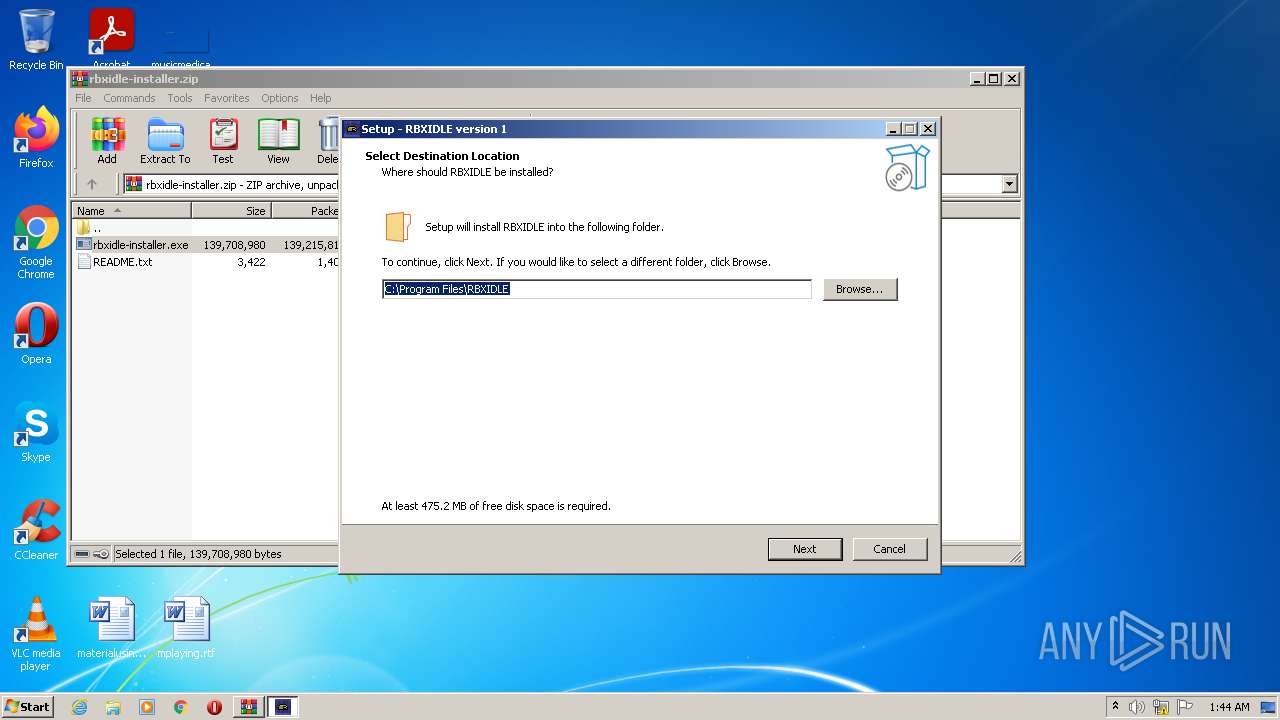Open the WinRAR File menu
1280x720 pixels.
pos(83,98)
